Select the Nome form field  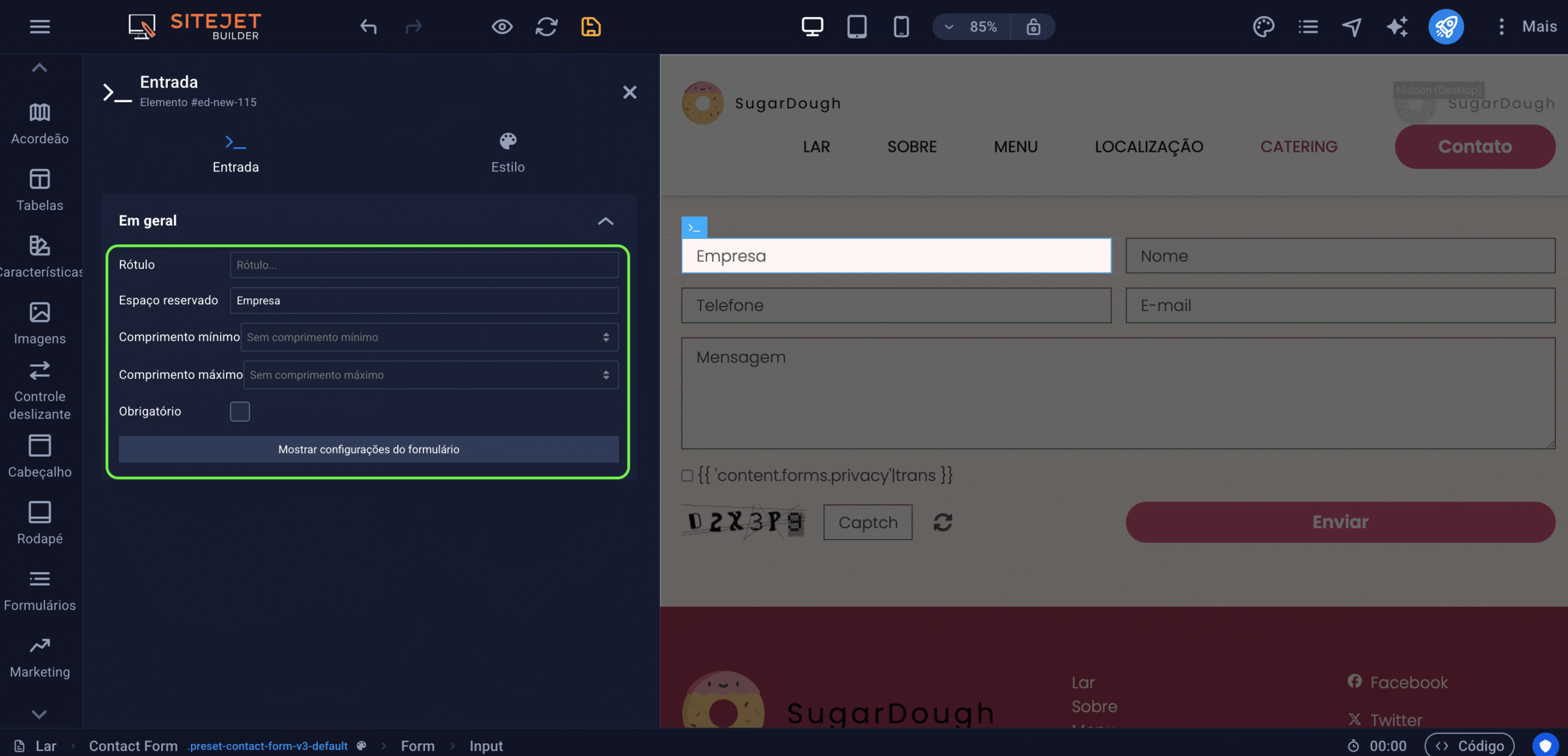point(1340,256)
